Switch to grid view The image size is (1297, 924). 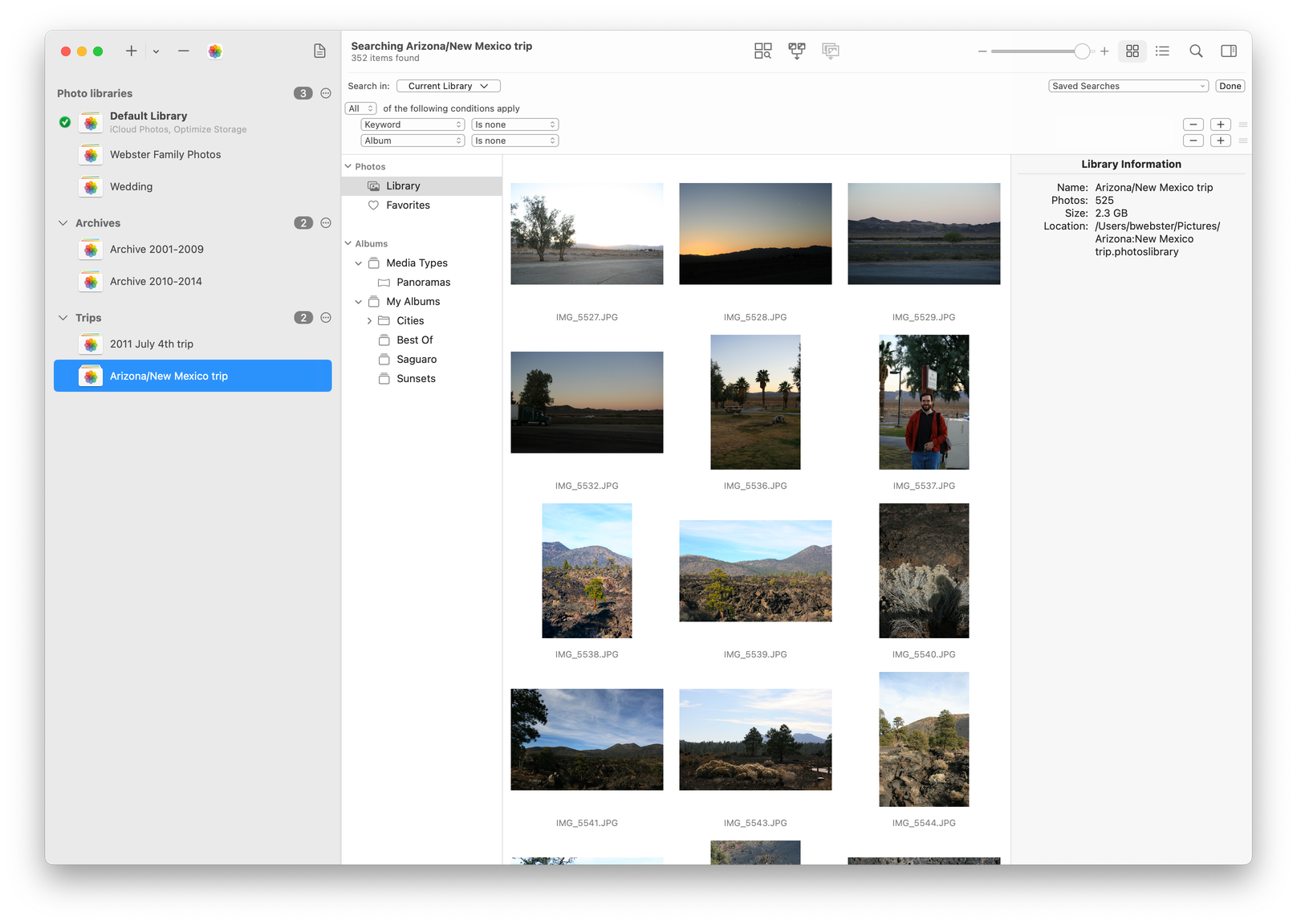tap(1132, 51)
